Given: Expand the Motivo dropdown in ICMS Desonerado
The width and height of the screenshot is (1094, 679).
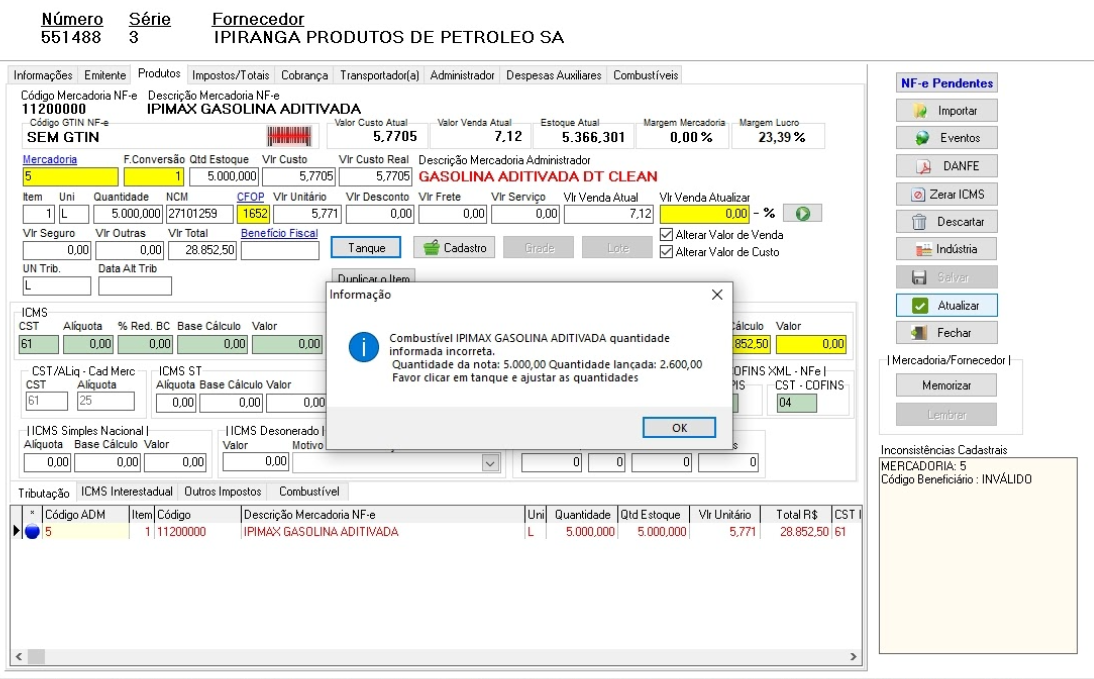Looking at the screenshot, I should tap(490, 463).
